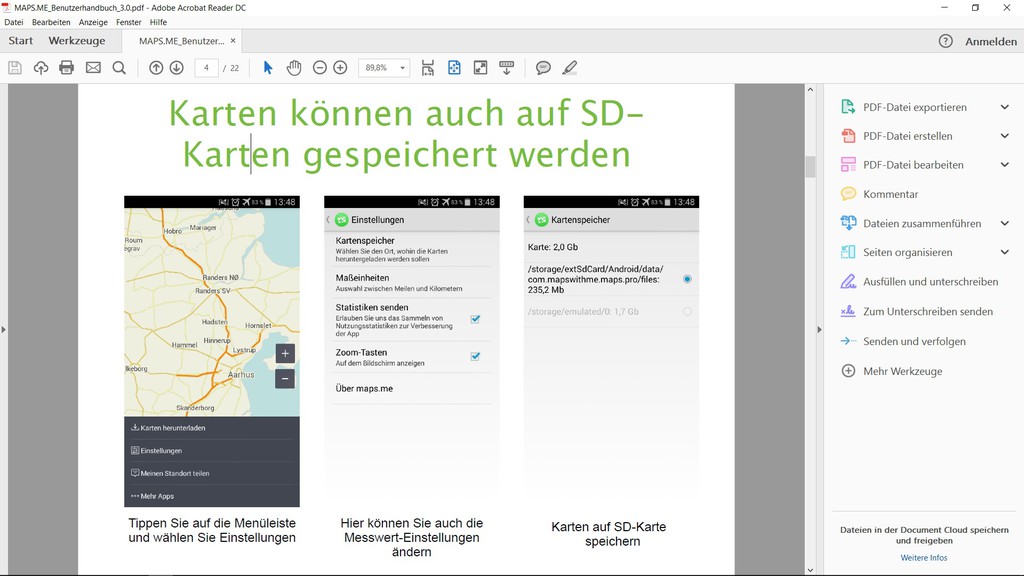Click the PDF-Datei bearbeiten icon
Image resolution: width=1024 pixels, height=576 pixels.
[848, 165]
